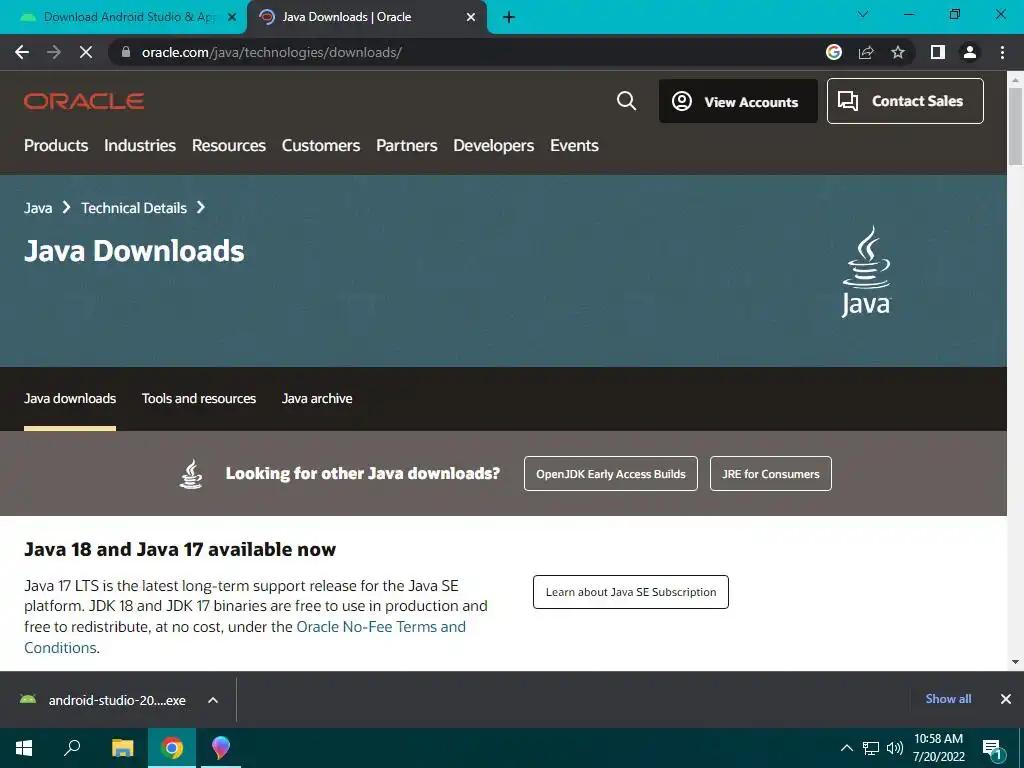Click the browser back arrow
The image size is (1024, 768).
(x=22, y=52)
